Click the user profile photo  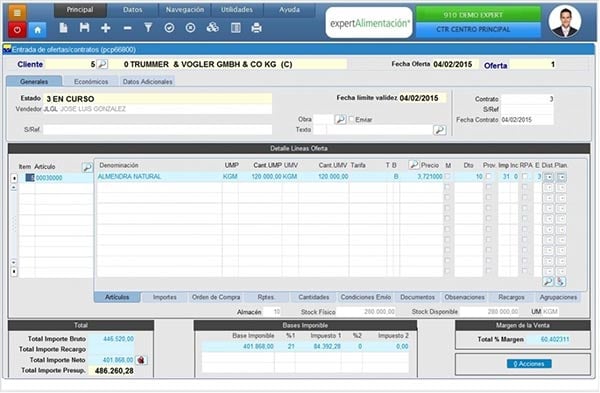point(565,21)
